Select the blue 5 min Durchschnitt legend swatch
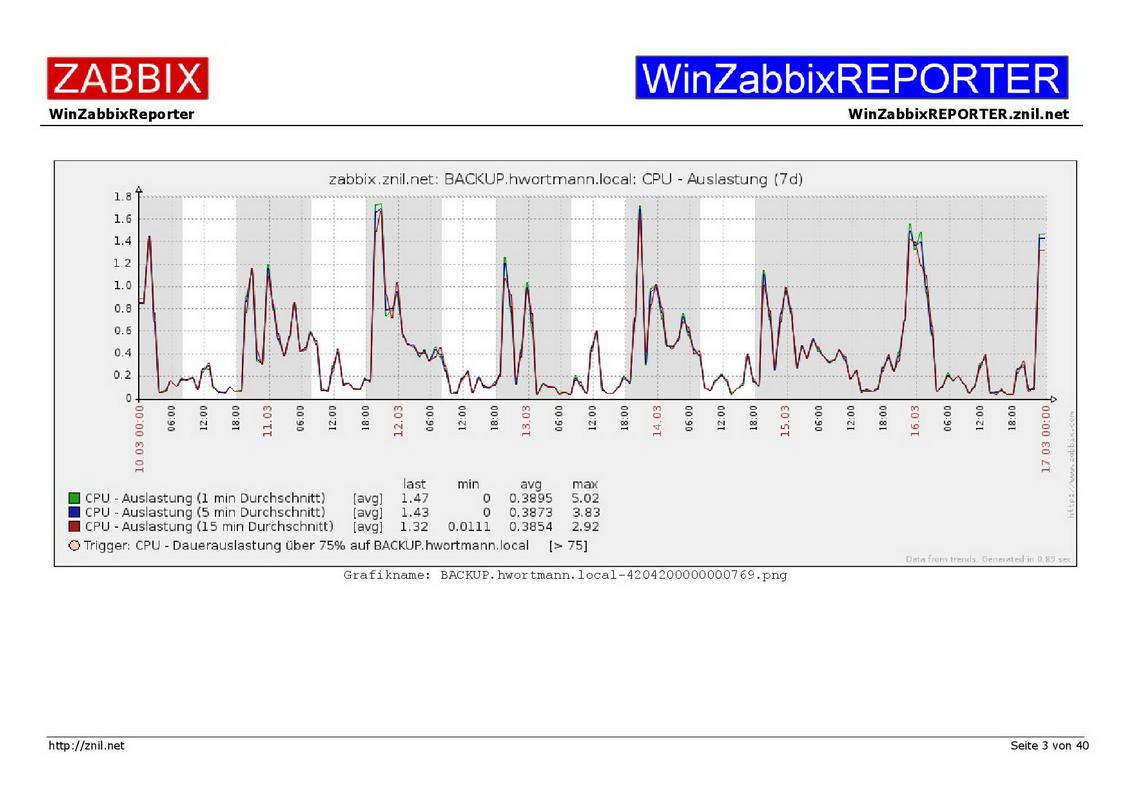 point(74,512)
